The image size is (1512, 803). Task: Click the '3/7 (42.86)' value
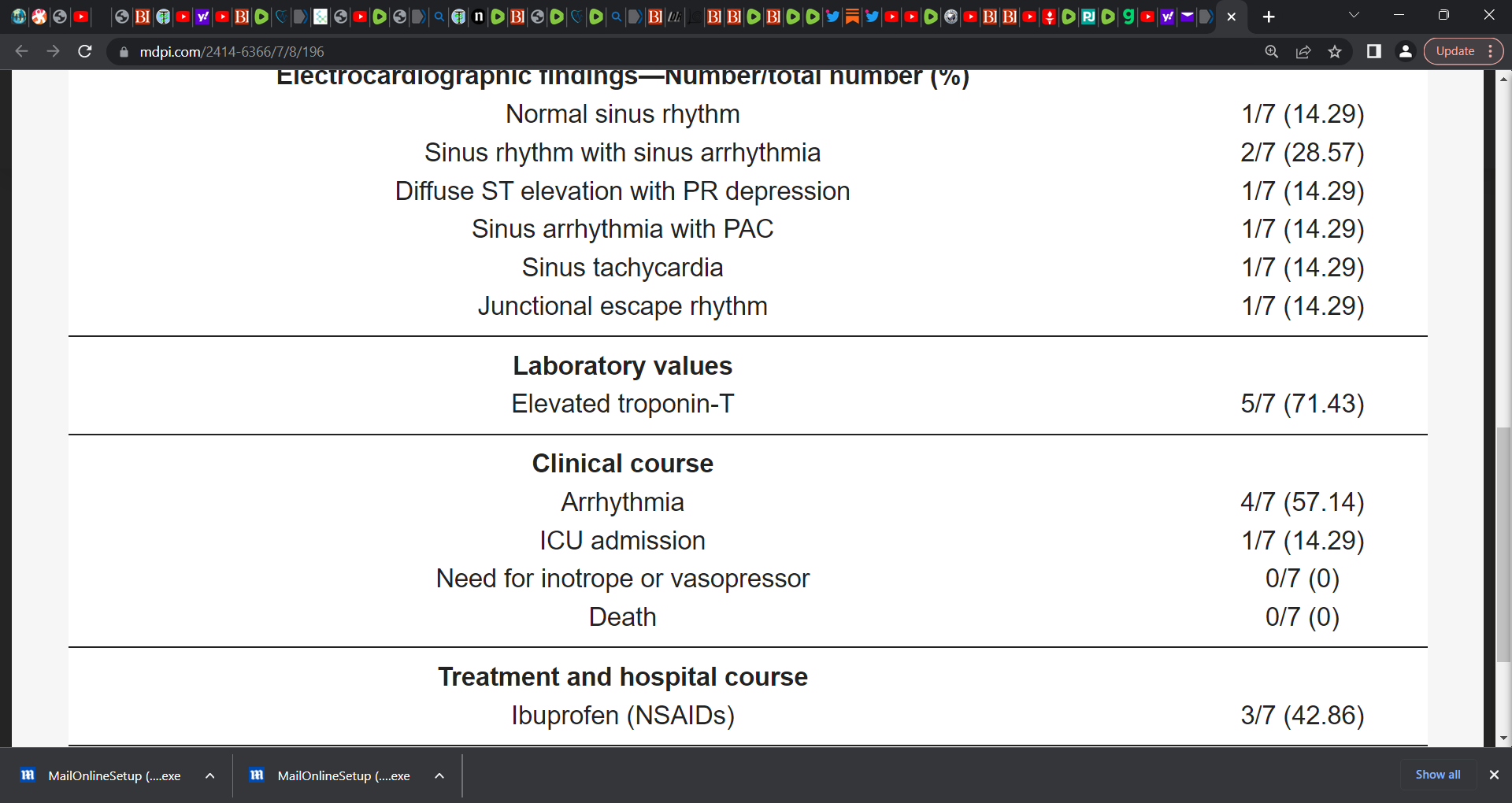(x=1303, y=716)
